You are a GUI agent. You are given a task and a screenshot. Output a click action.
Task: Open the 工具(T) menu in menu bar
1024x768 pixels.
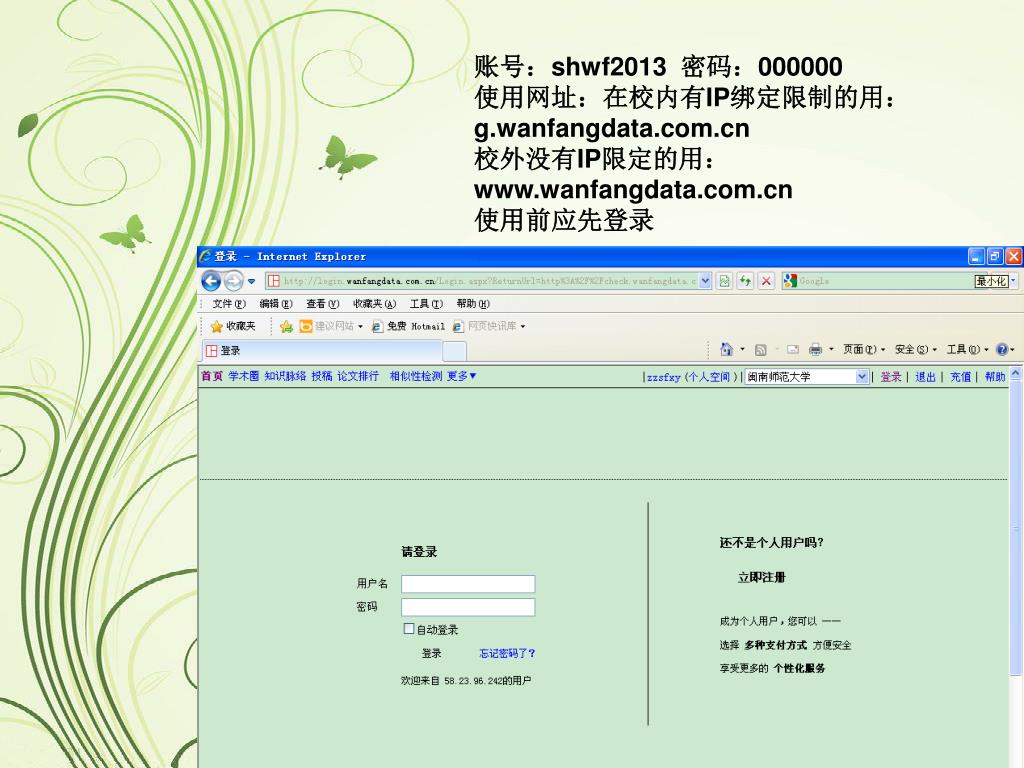click(x=426, y=304)
